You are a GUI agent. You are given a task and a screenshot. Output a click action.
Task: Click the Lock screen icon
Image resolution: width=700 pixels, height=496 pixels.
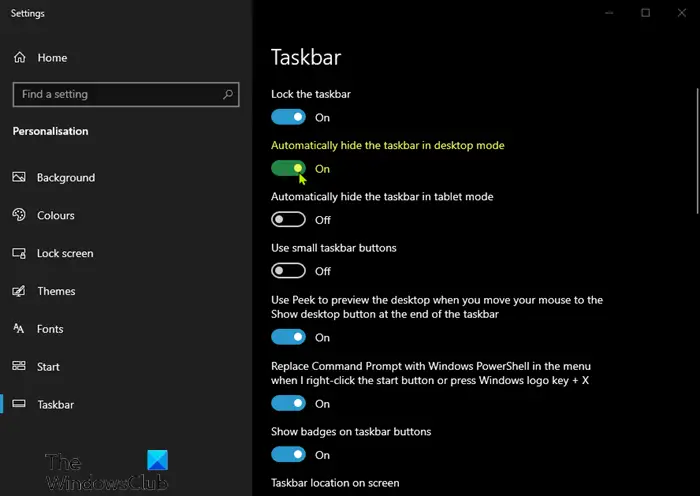19,253
